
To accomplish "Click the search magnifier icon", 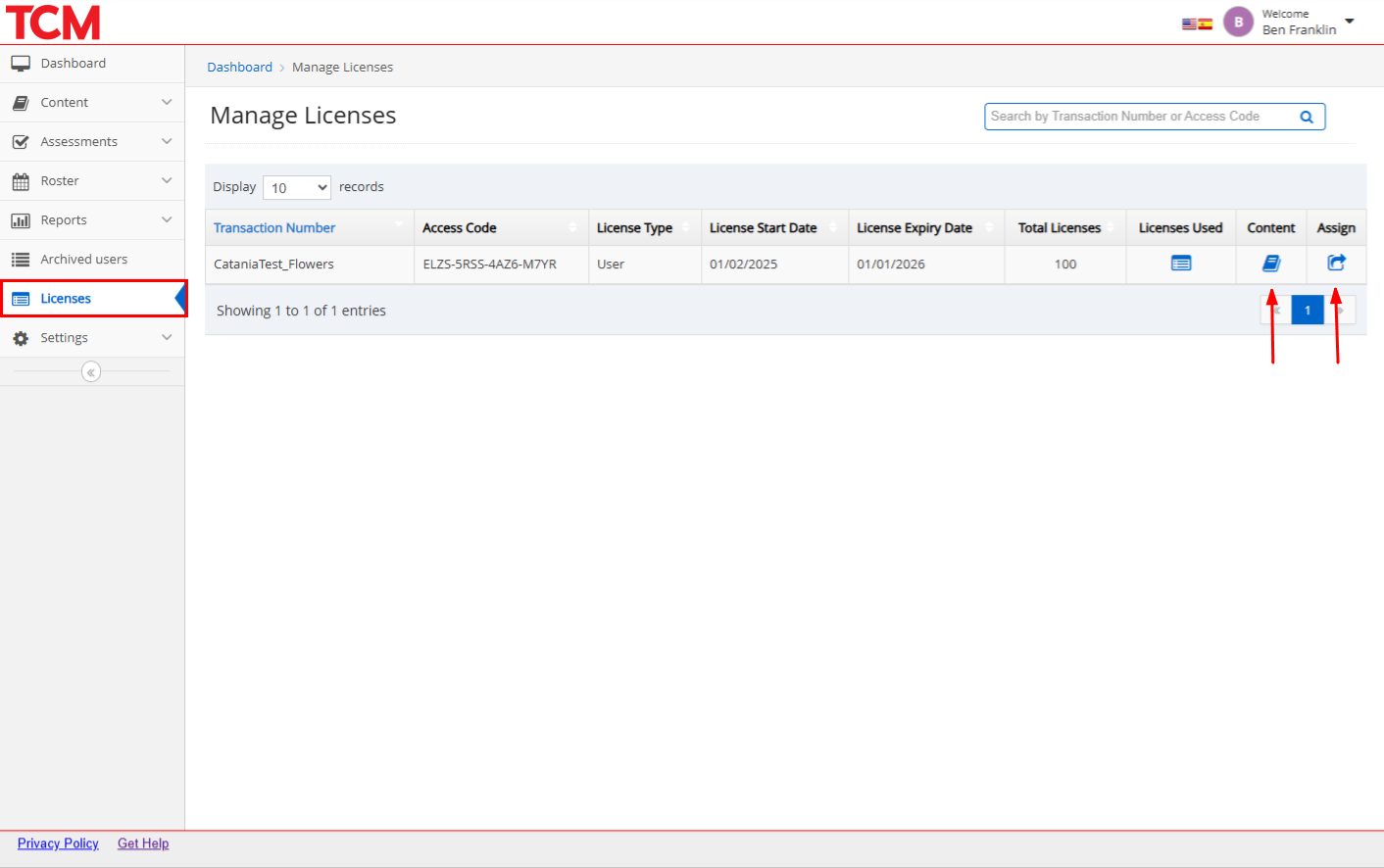I will click(1307, 117).
